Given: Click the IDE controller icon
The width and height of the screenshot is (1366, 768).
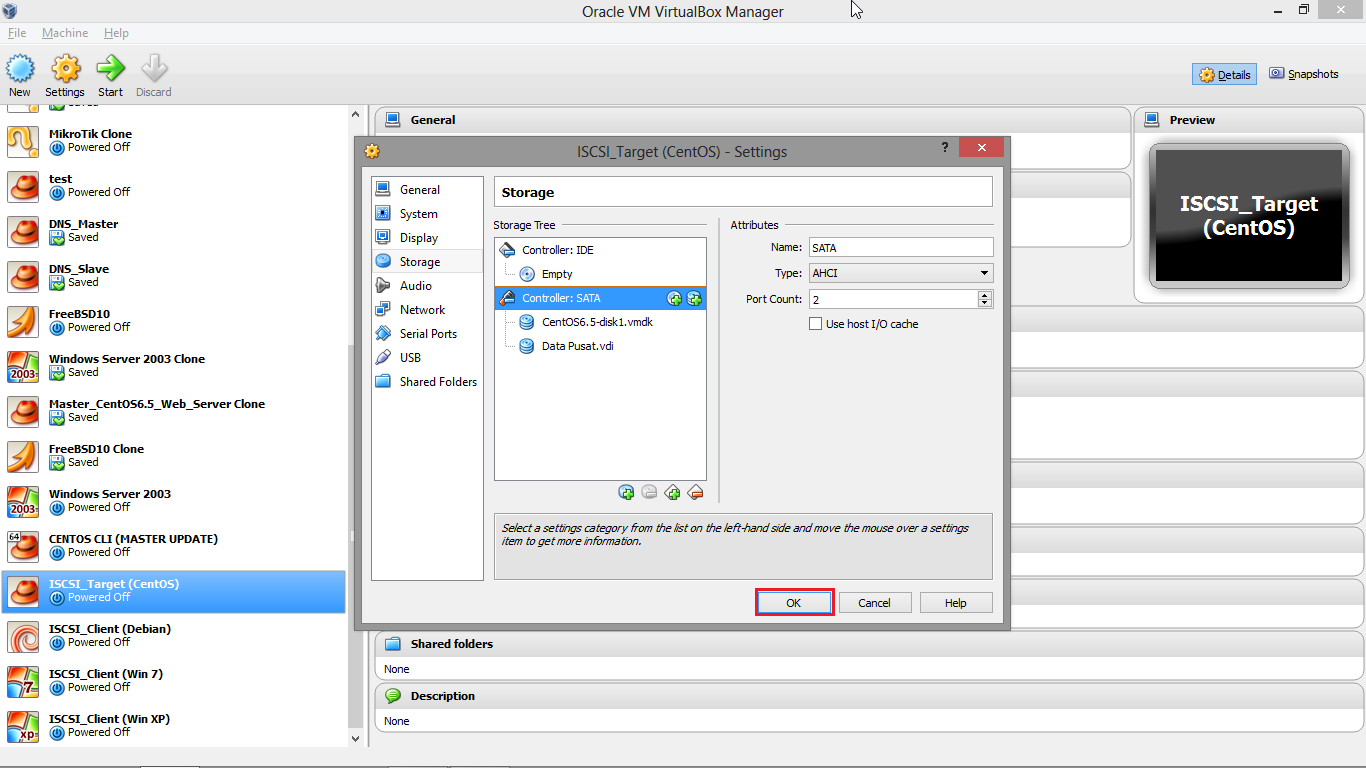Looking at the screenshot, I should 507,250.
